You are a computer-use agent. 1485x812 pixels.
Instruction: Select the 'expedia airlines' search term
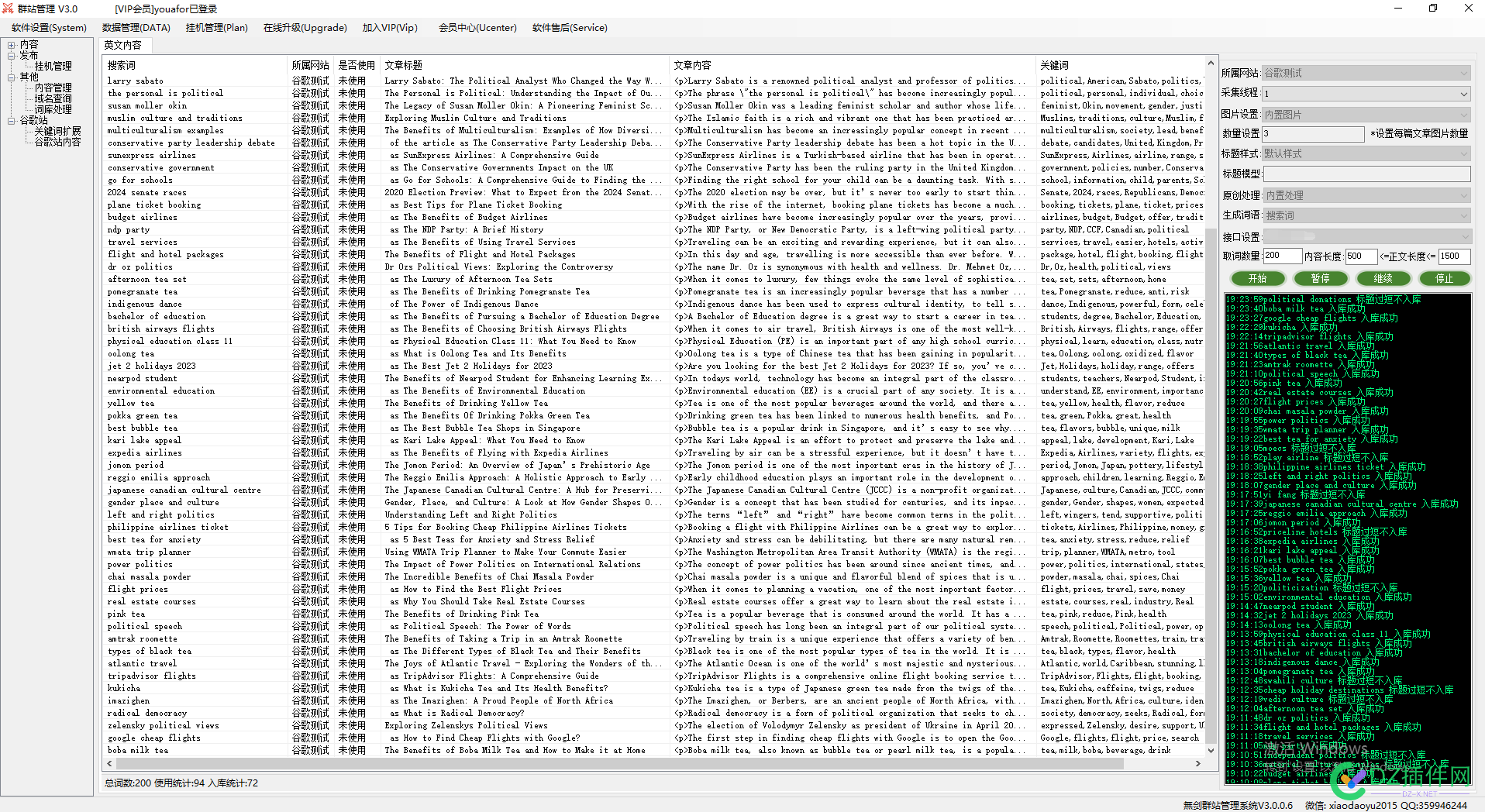tap(145, 452)
